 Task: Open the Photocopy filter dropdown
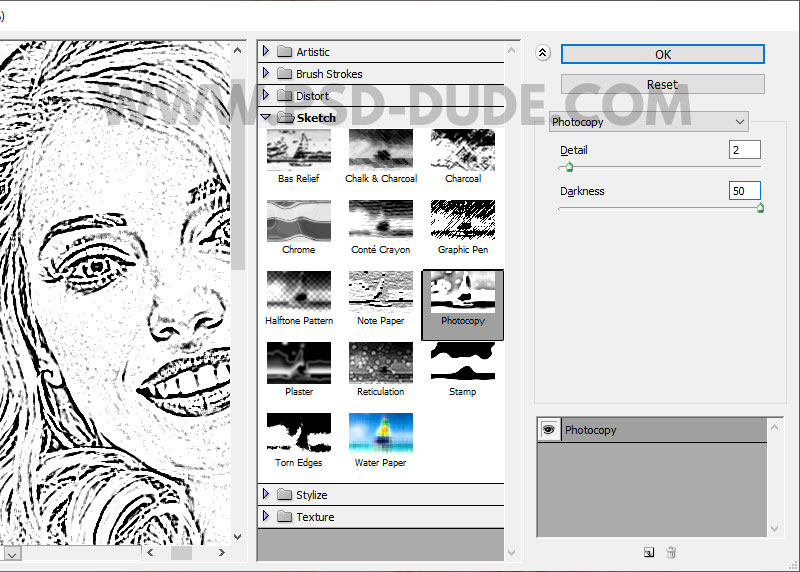click(x=648, y=122)
